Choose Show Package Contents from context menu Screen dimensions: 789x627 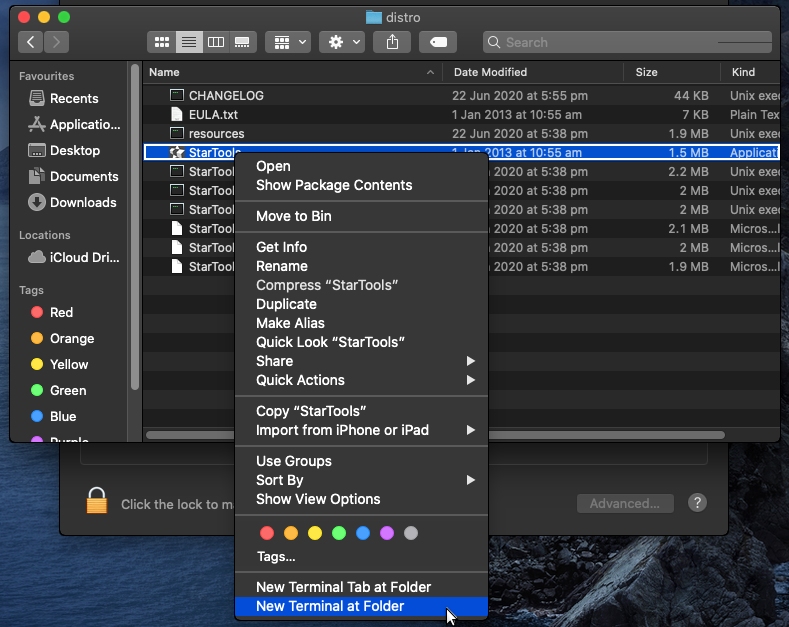click(334, 185)
